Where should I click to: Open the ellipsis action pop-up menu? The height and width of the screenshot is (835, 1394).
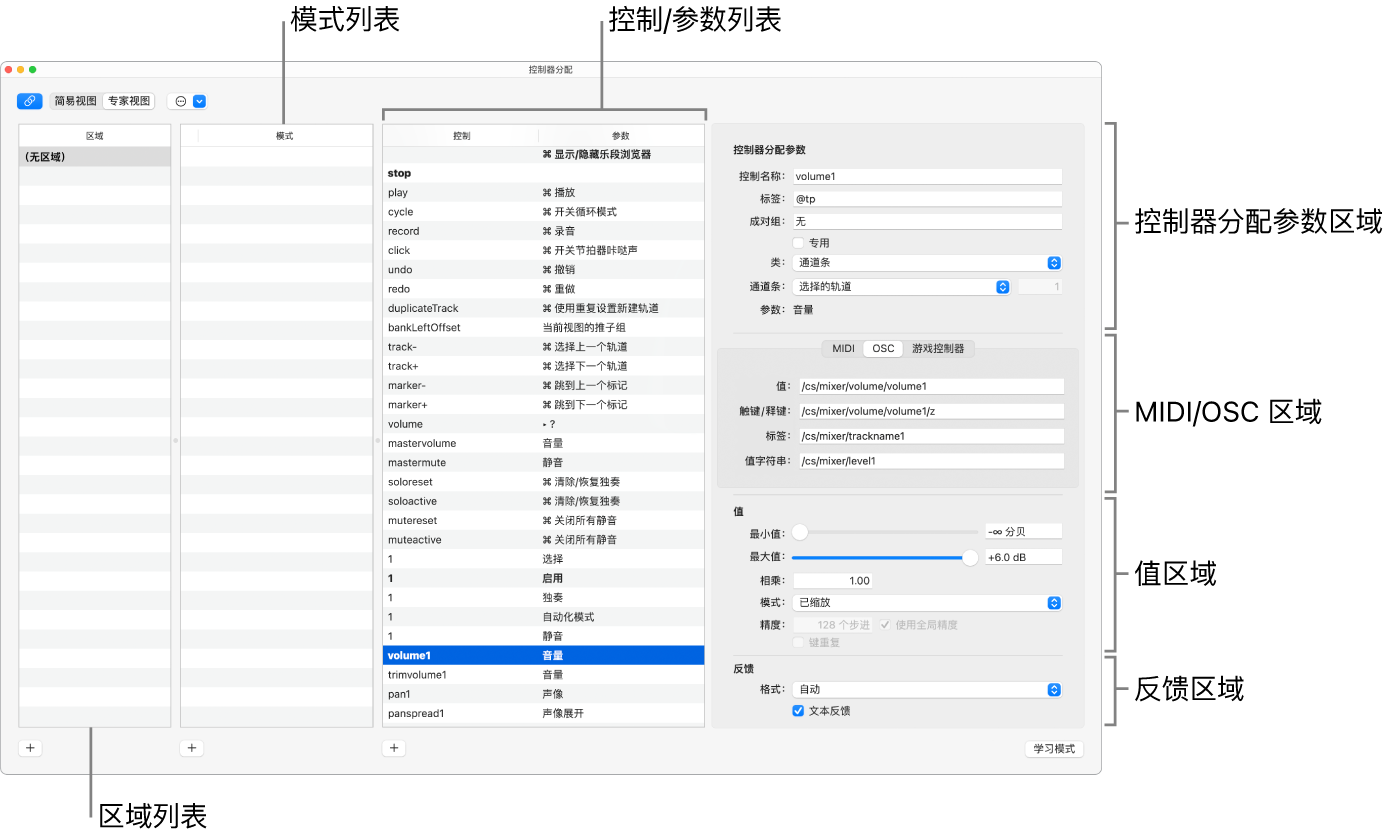187,101
